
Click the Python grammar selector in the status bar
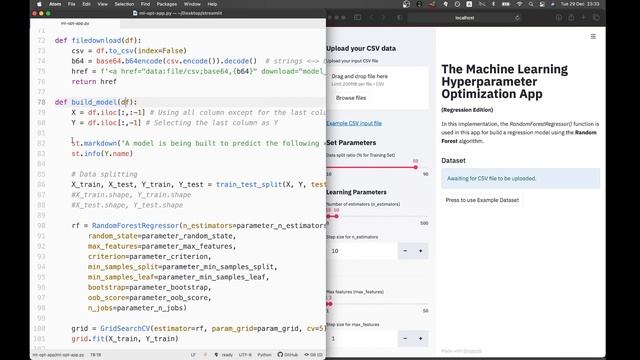pyautogui.click(x=264, y=355)
